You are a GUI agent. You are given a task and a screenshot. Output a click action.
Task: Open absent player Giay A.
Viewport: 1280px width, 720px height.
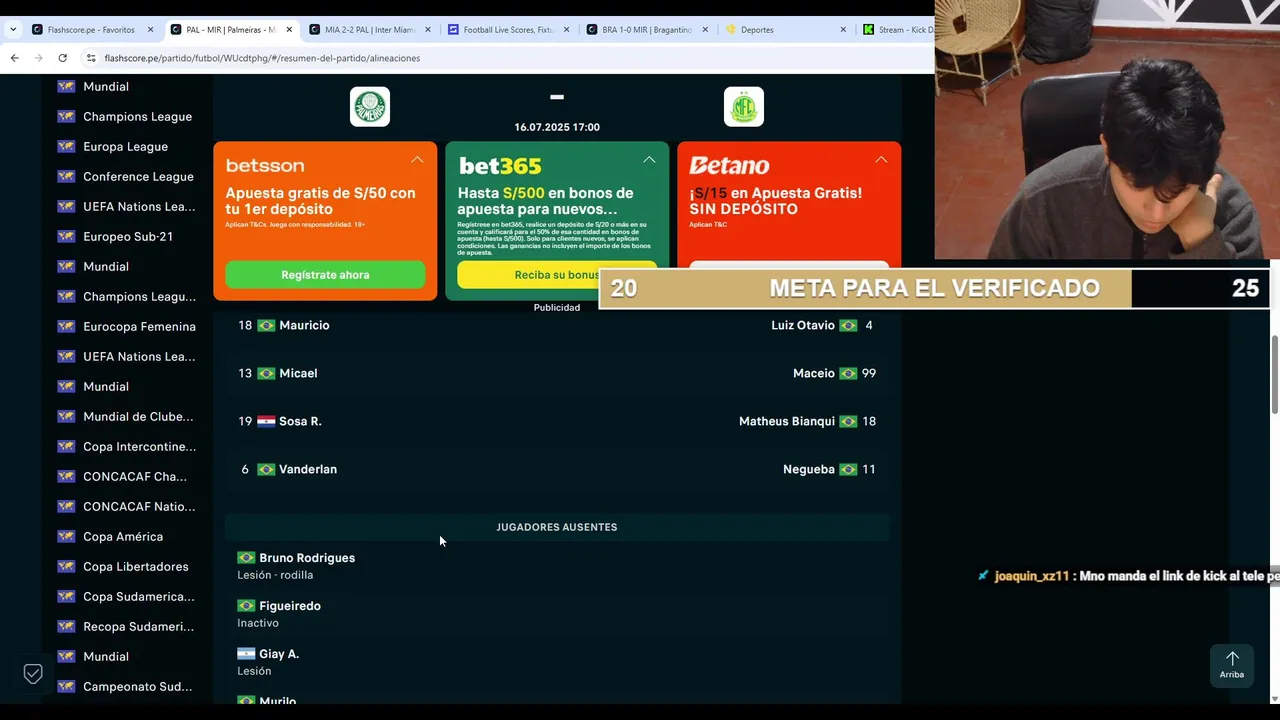coord(279,654)
